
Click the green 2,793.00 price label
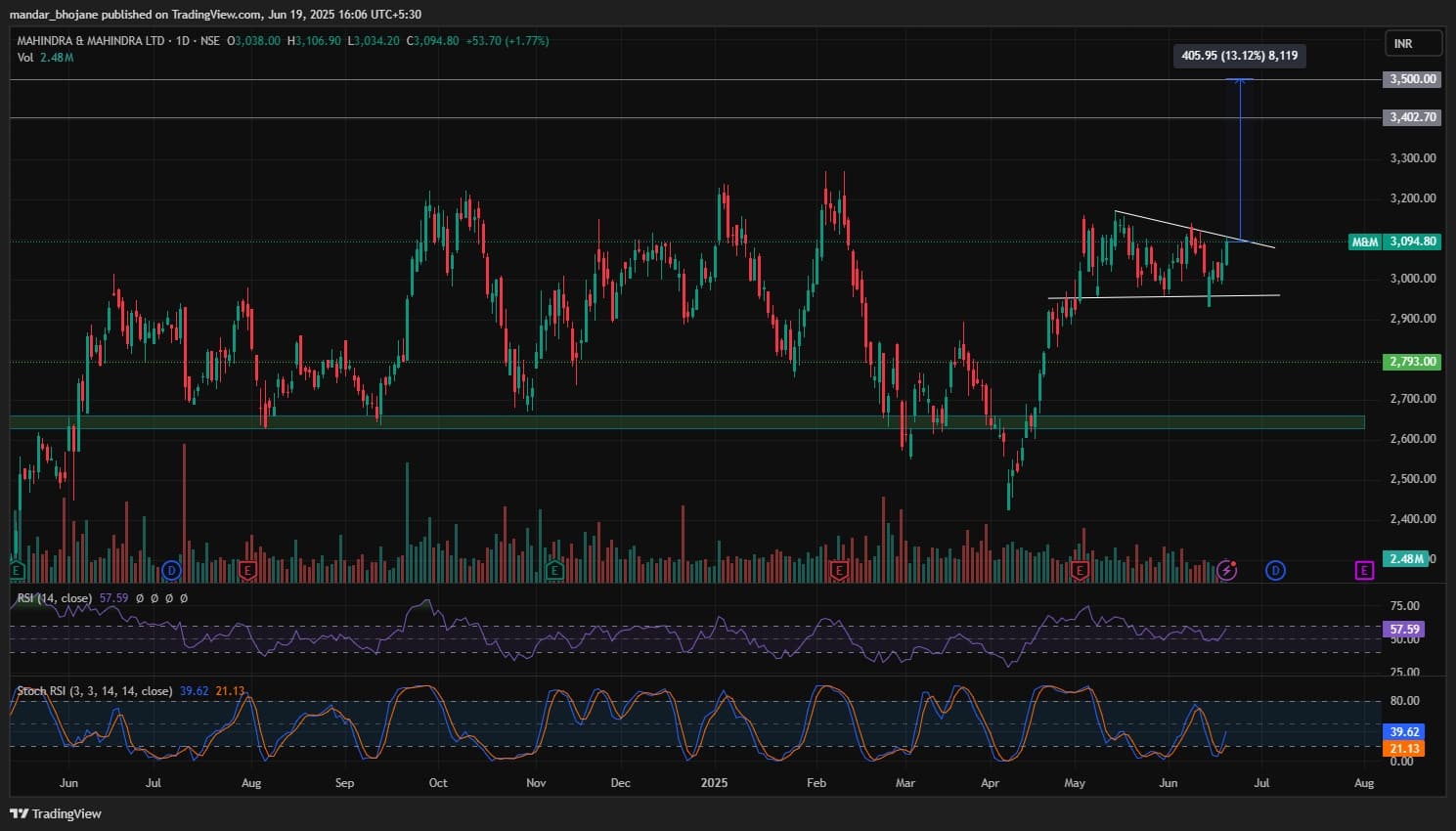click(1412, 362)
